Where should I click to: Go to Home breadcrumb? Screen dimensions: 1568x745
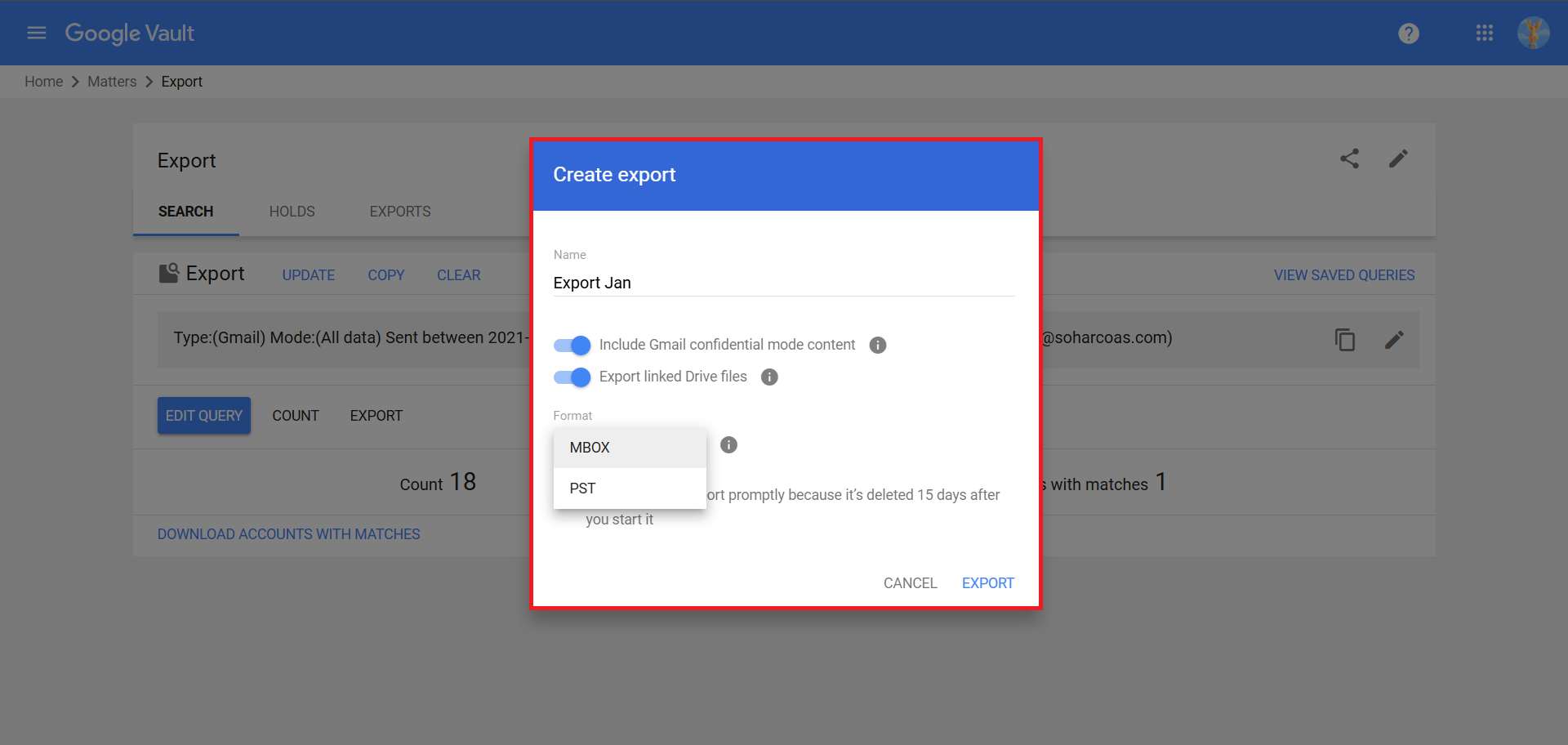(44, 82)
